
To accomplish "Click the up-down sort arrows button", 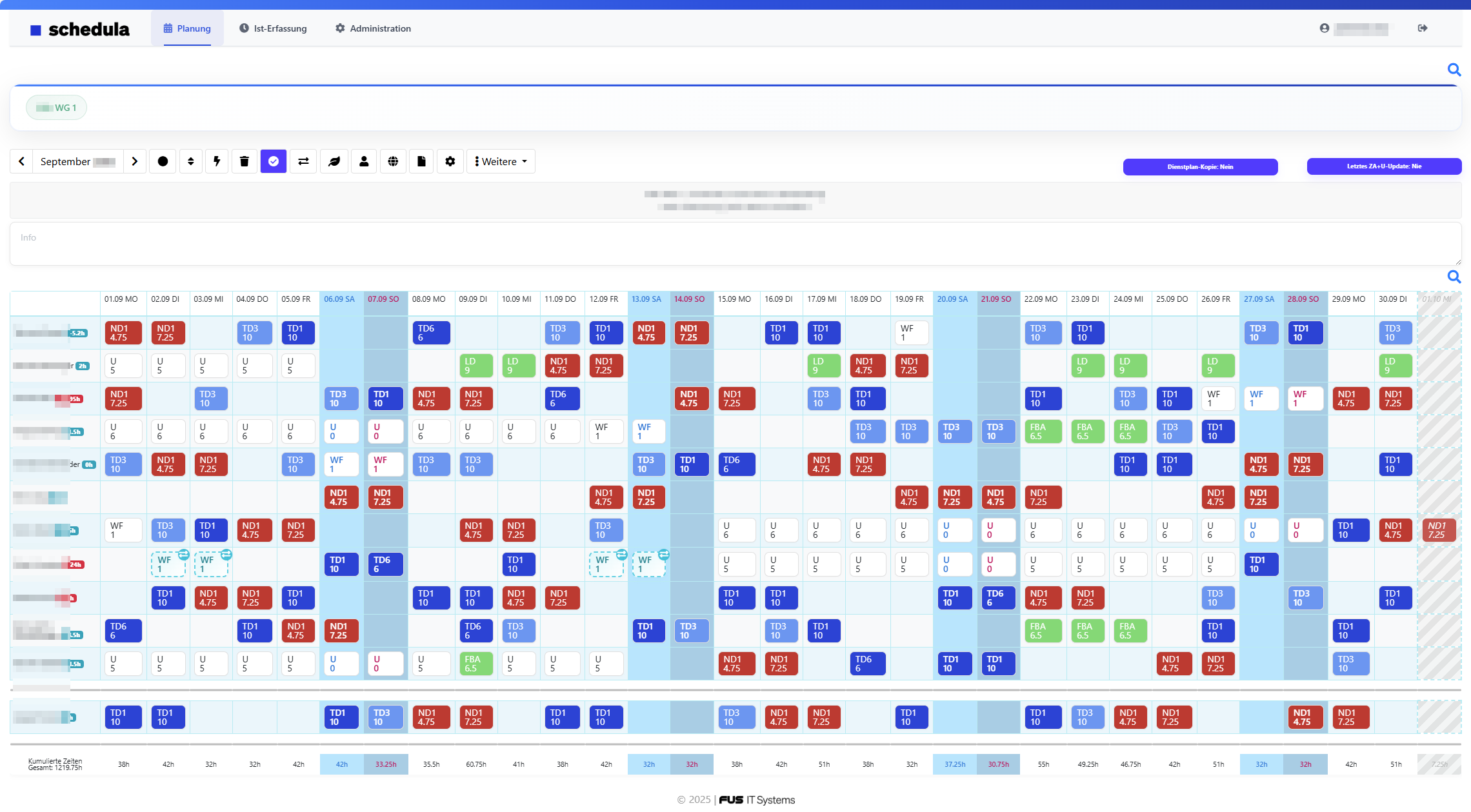I will pyautogui.click(x=191, y=161).
